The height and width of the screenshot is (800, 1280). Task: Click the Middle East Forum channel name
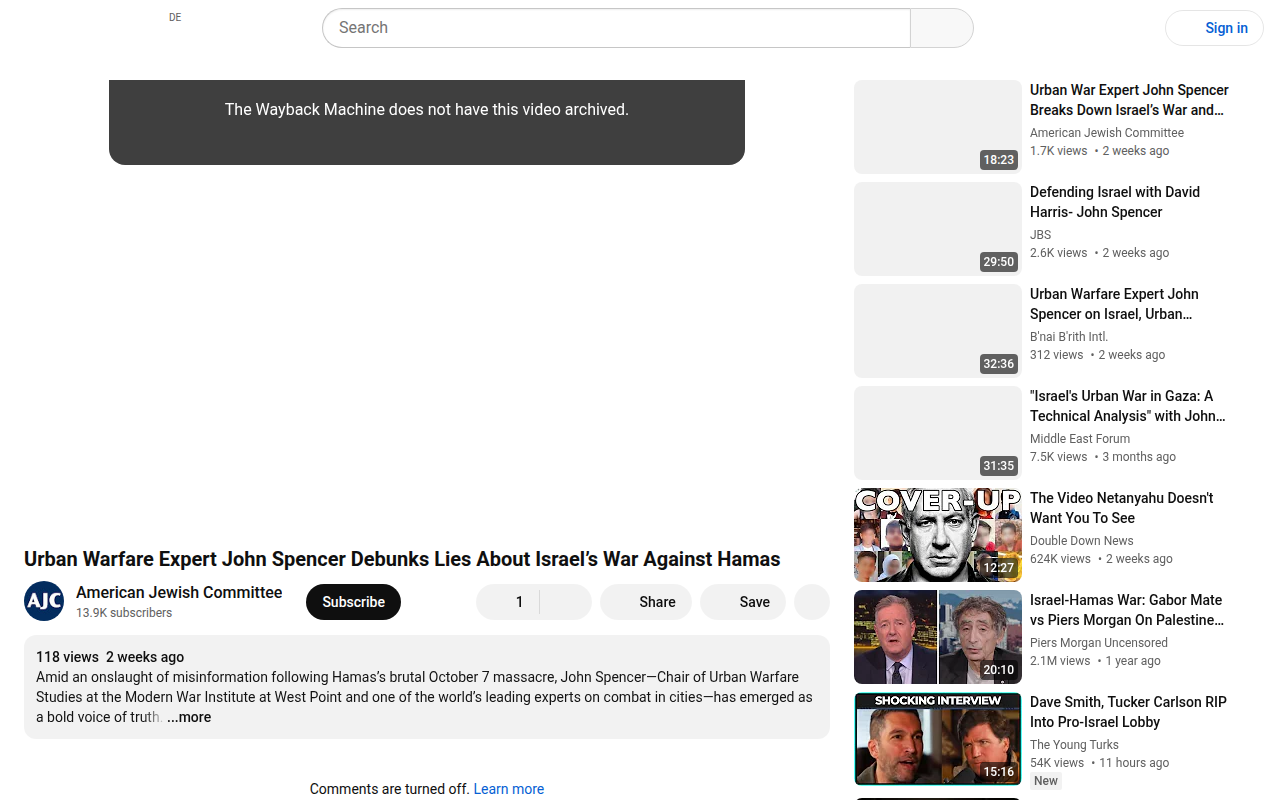[x=1080, y=439]
